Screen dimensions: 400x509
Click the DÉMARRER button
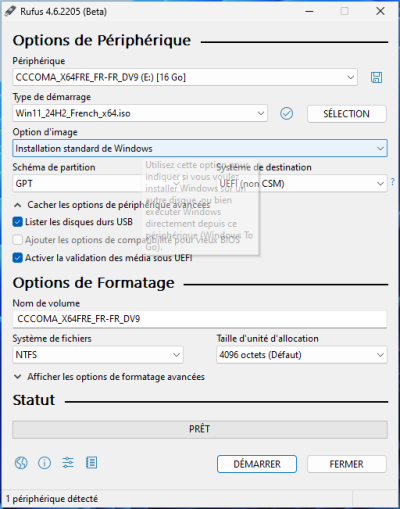[x=257, y=464]
